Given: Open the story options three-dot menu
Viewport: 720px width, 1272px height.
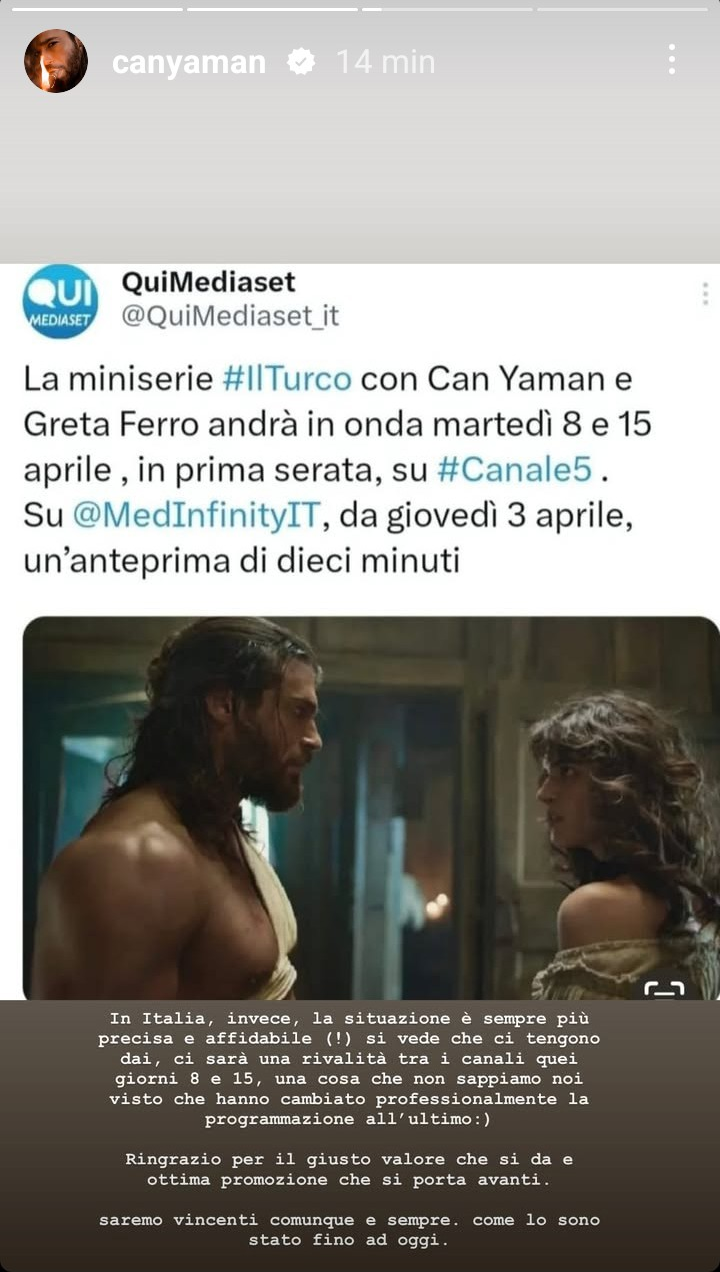Looking at the screenshot, I should click(x=672, y=60).
